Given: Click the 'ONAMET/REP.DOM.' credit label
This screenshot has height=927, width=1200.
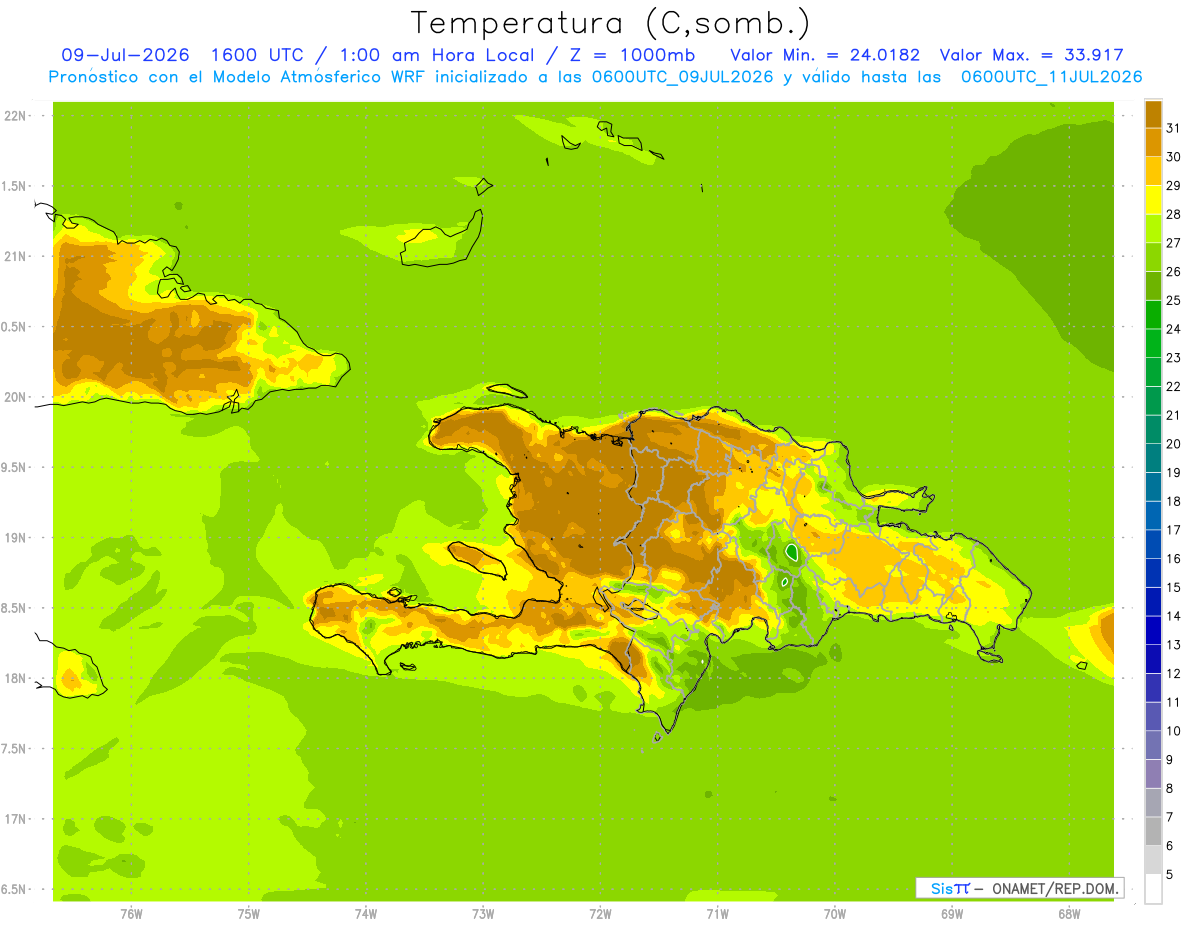Looking at the screenshot, I should (x=1058, y=889).
